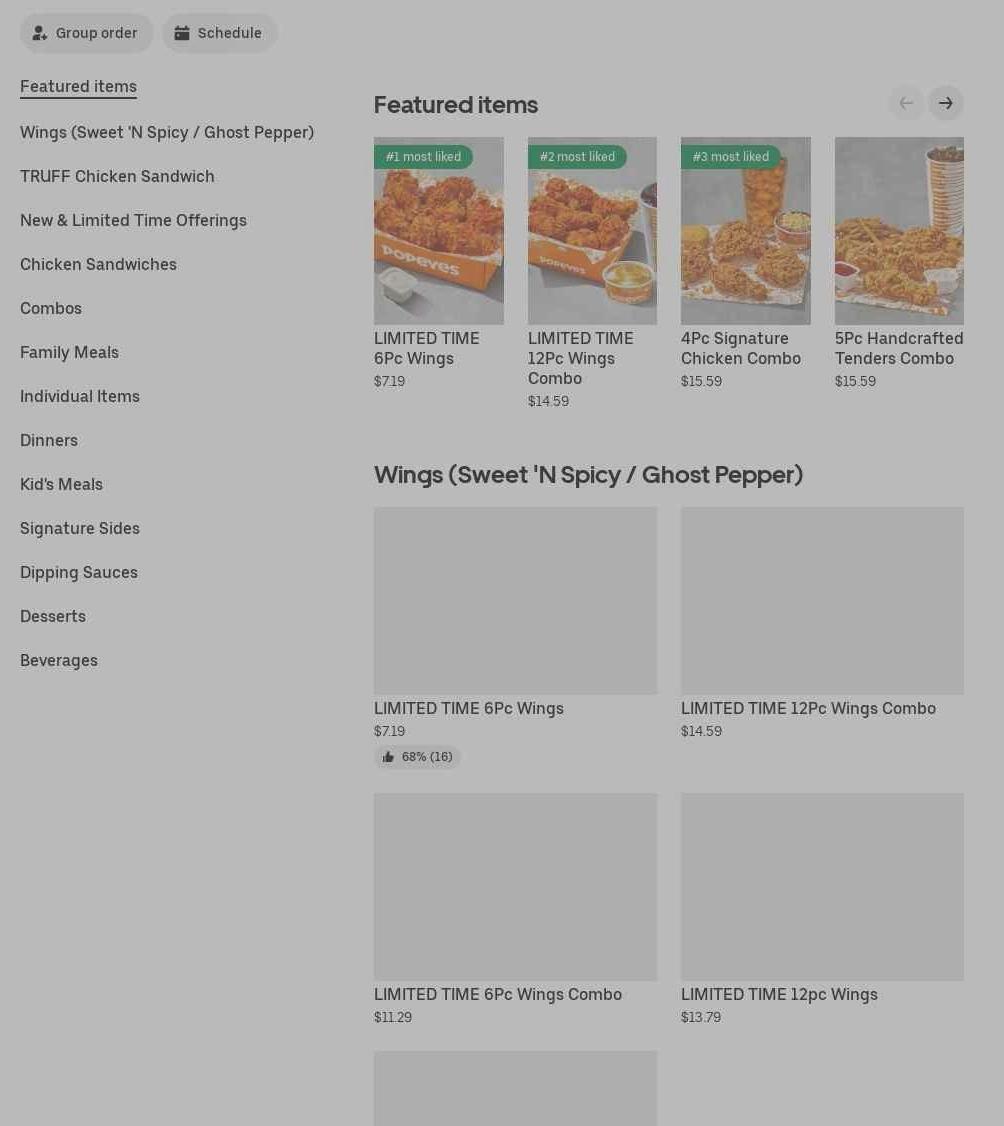Screen dimensions: 1004x1126
Task: Open the New & Limited Time Offerings category
Action: (x=134, y=220)
